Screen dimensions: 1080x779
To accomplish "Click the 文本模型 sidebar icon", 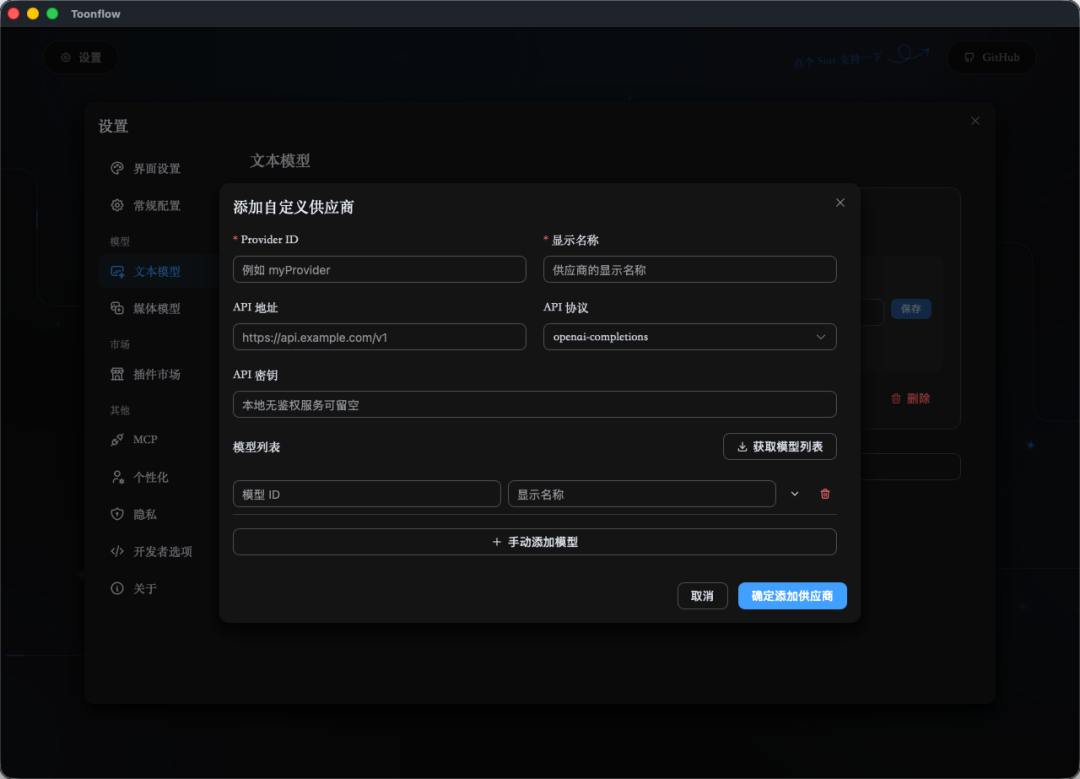I will [x=117, y=271].
